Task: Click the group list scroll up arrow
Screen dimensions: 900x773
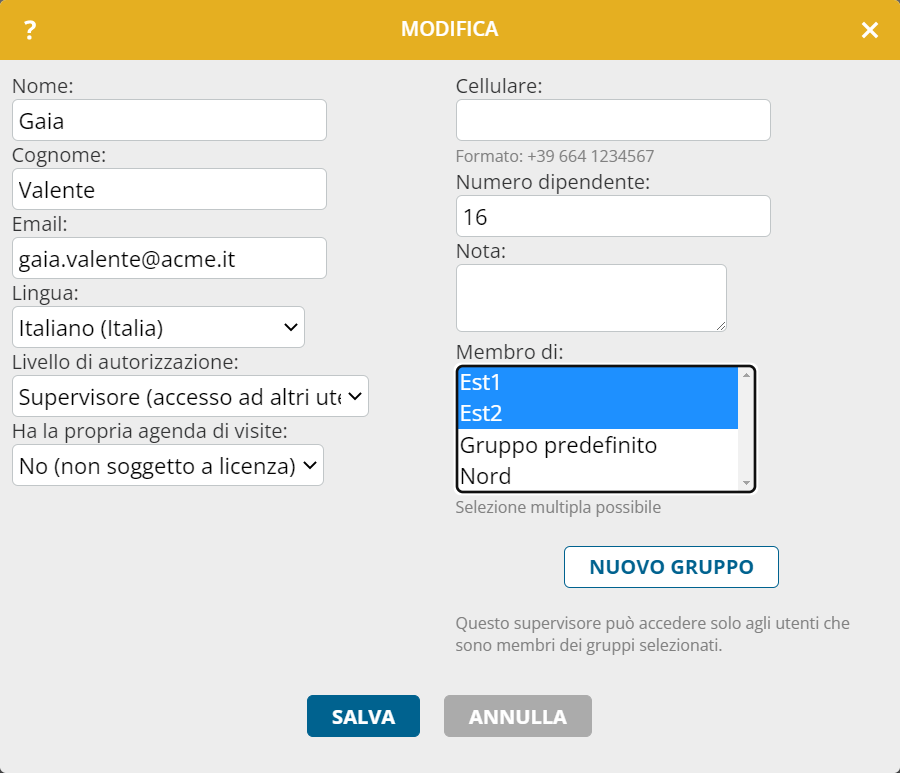Action: (745, 375)
